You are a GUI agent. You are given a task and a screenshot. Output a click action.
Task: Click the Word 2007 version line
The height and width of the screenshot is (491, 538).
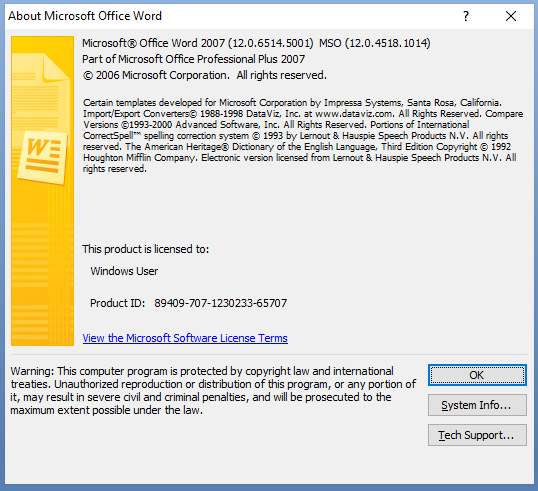256,43
